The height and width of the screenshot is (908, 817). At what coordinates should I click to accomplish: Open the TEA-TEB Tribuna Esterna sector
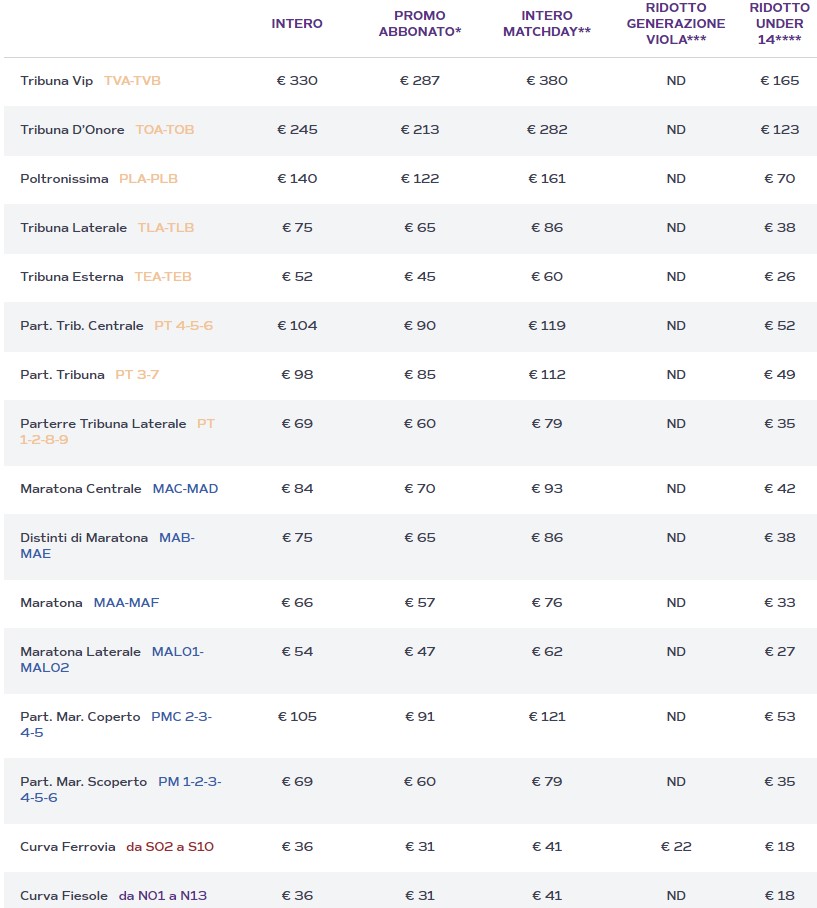(x=163, y=277)
